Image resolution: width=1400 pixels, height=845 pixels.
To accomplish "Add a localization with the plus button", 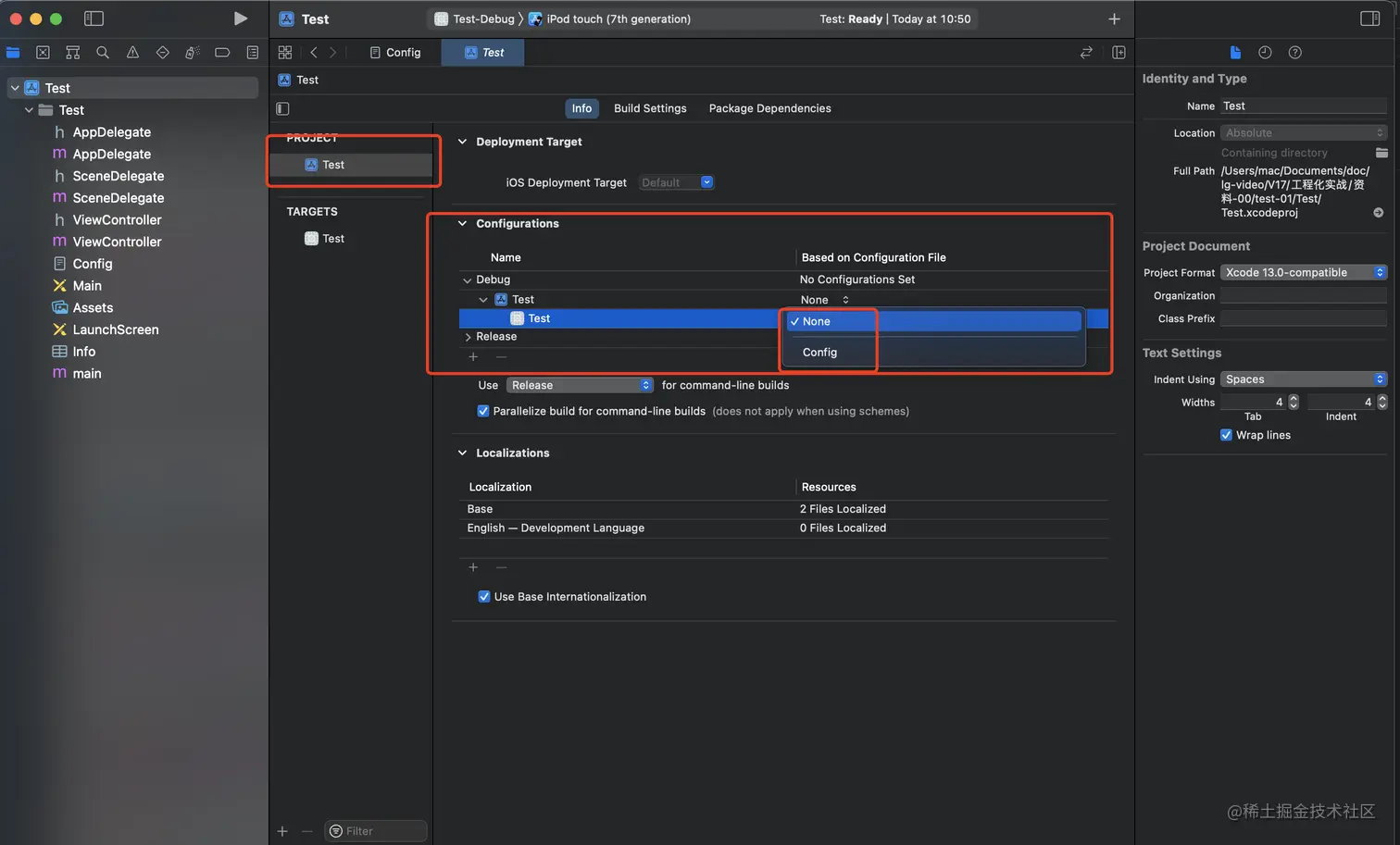I will coord(473,567).
